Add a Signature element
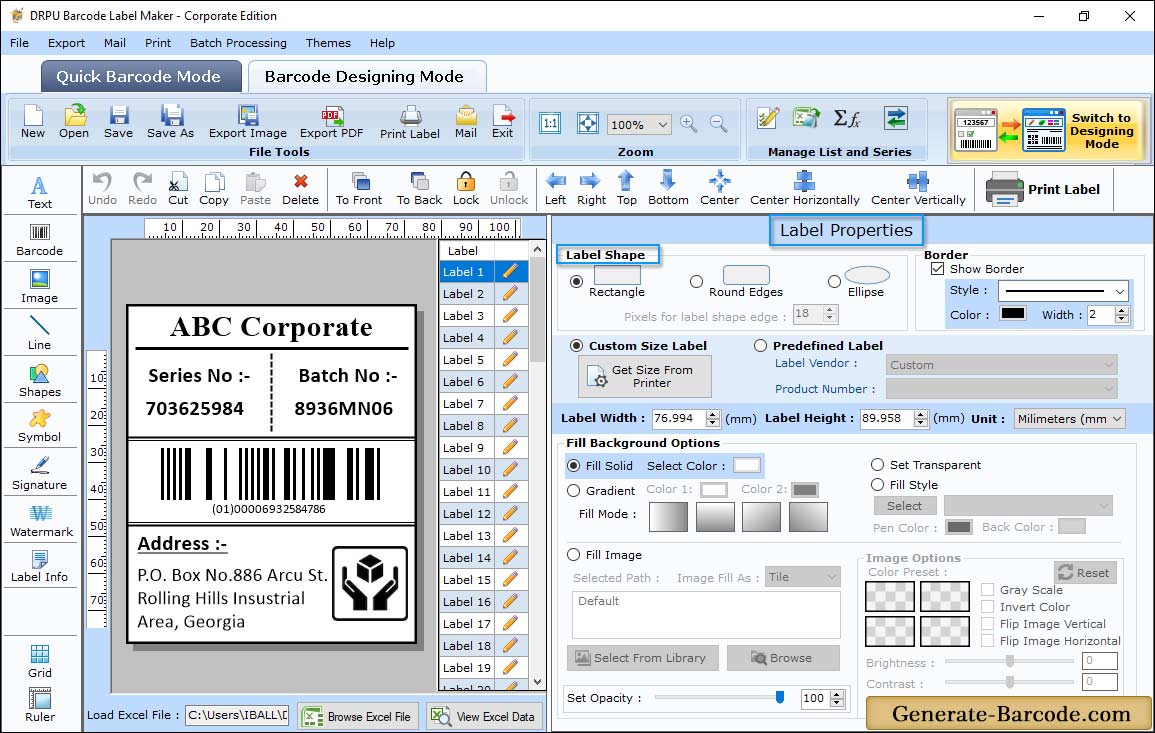Viewport: 1155px width, 733px height. click(x=40, y=474)
